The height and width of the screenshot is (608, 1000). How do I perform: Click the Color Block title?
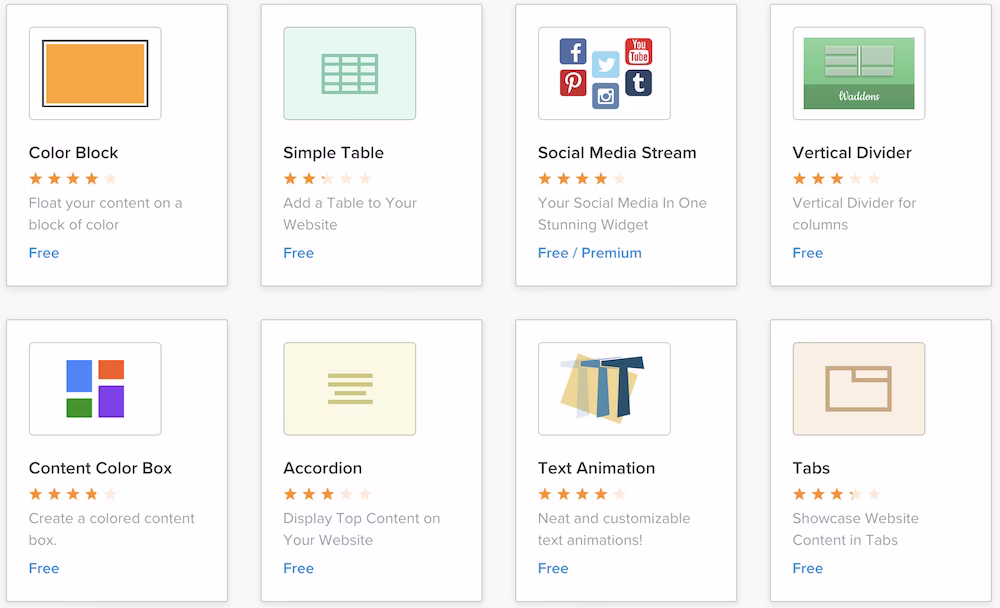(73, 152)
